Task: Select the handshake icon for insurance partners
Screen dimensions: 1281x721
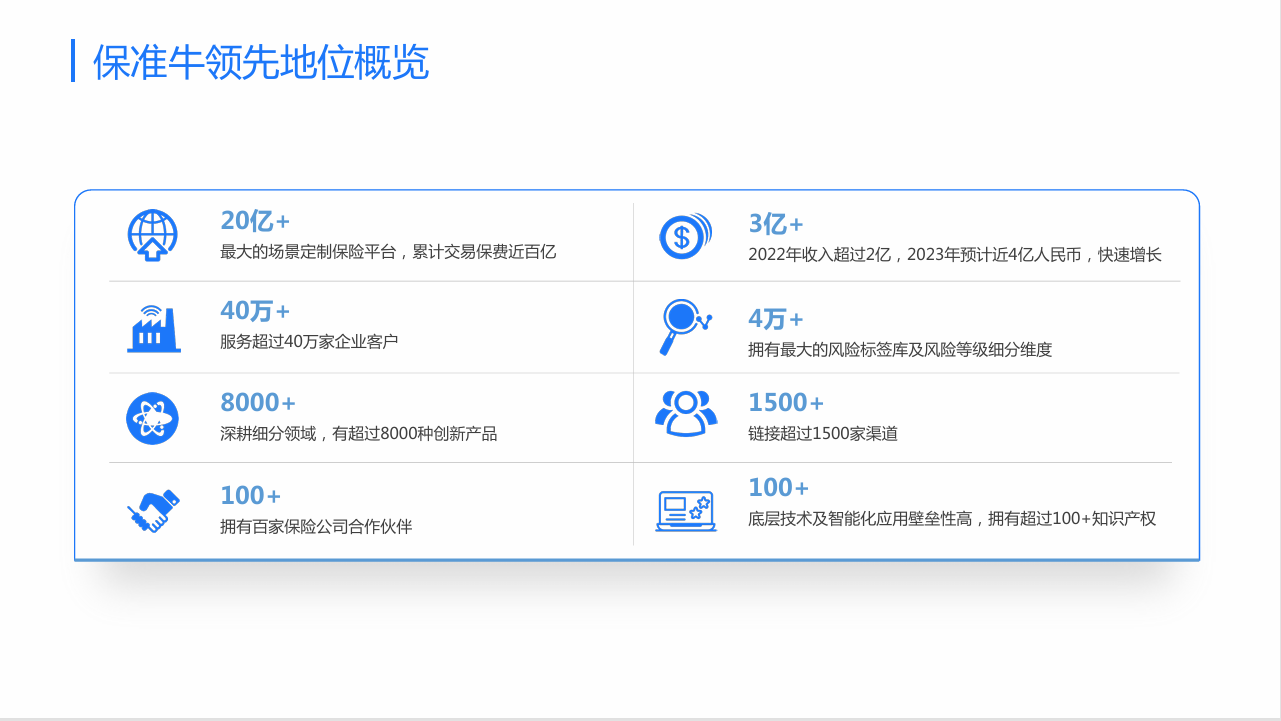Action: 153,510
